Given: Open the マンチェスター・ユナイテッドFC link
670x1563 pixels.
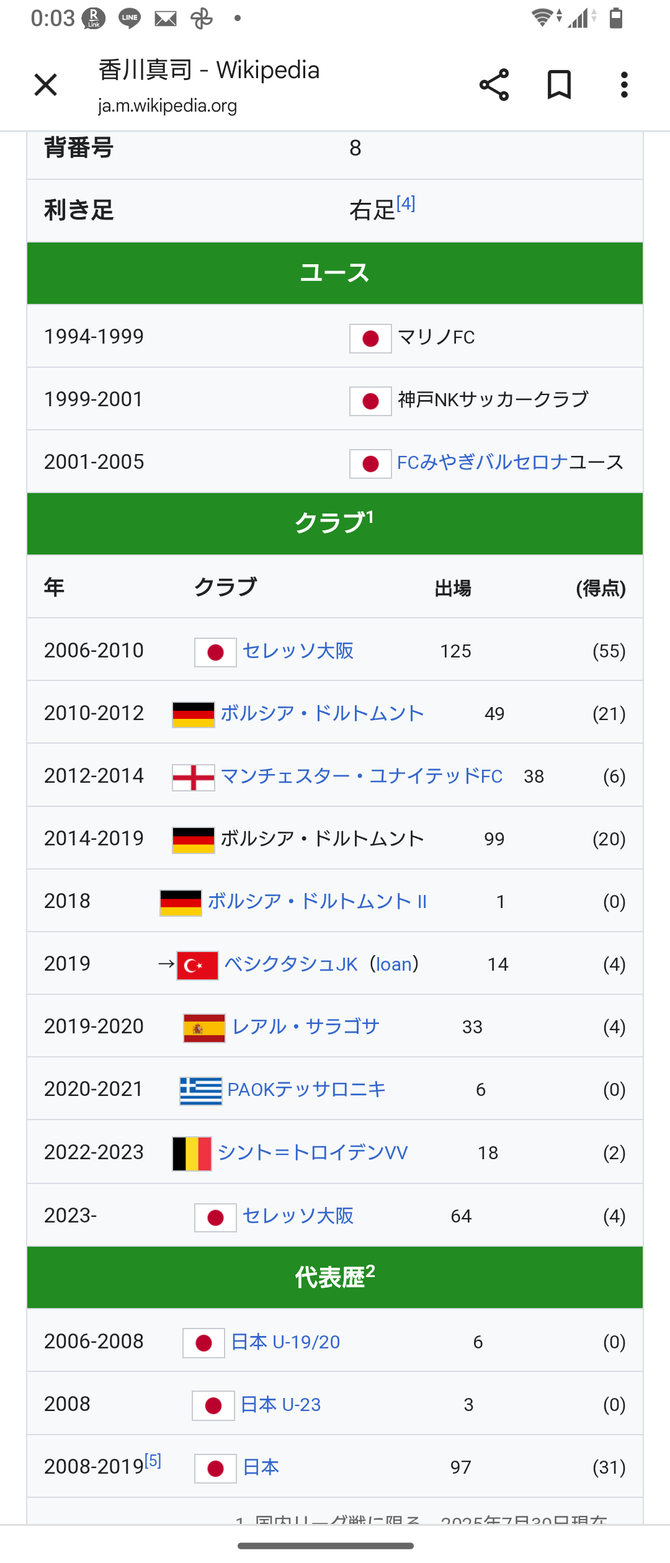Looking at the screenshot, I should [x=361, y=776].
